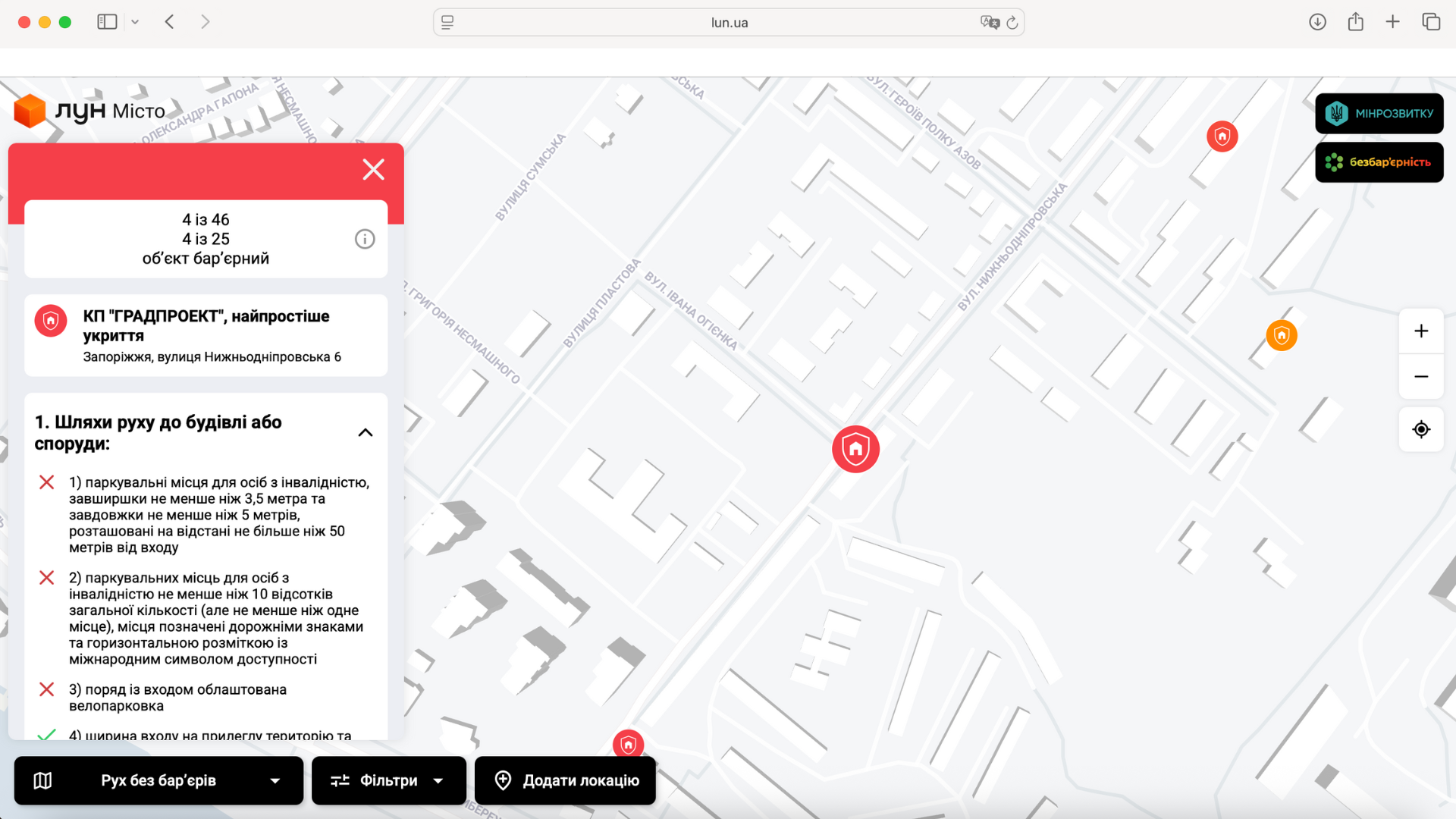Click the ЛУН Місто logo
Viewport: 1456px width, 819px height.
pyautogui.click(x=89, y=111)
